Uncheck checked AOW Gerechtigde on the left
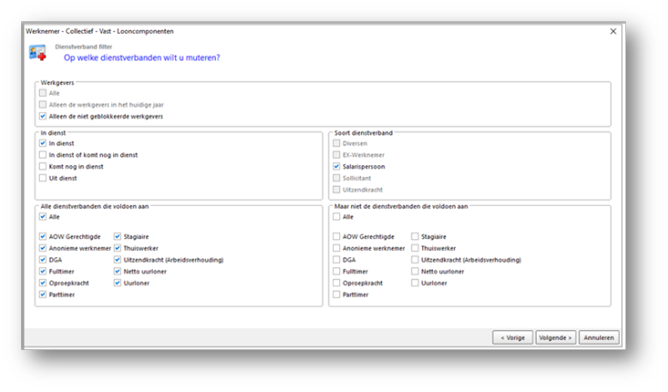668x392 pixels. click(x=43, y=236)
